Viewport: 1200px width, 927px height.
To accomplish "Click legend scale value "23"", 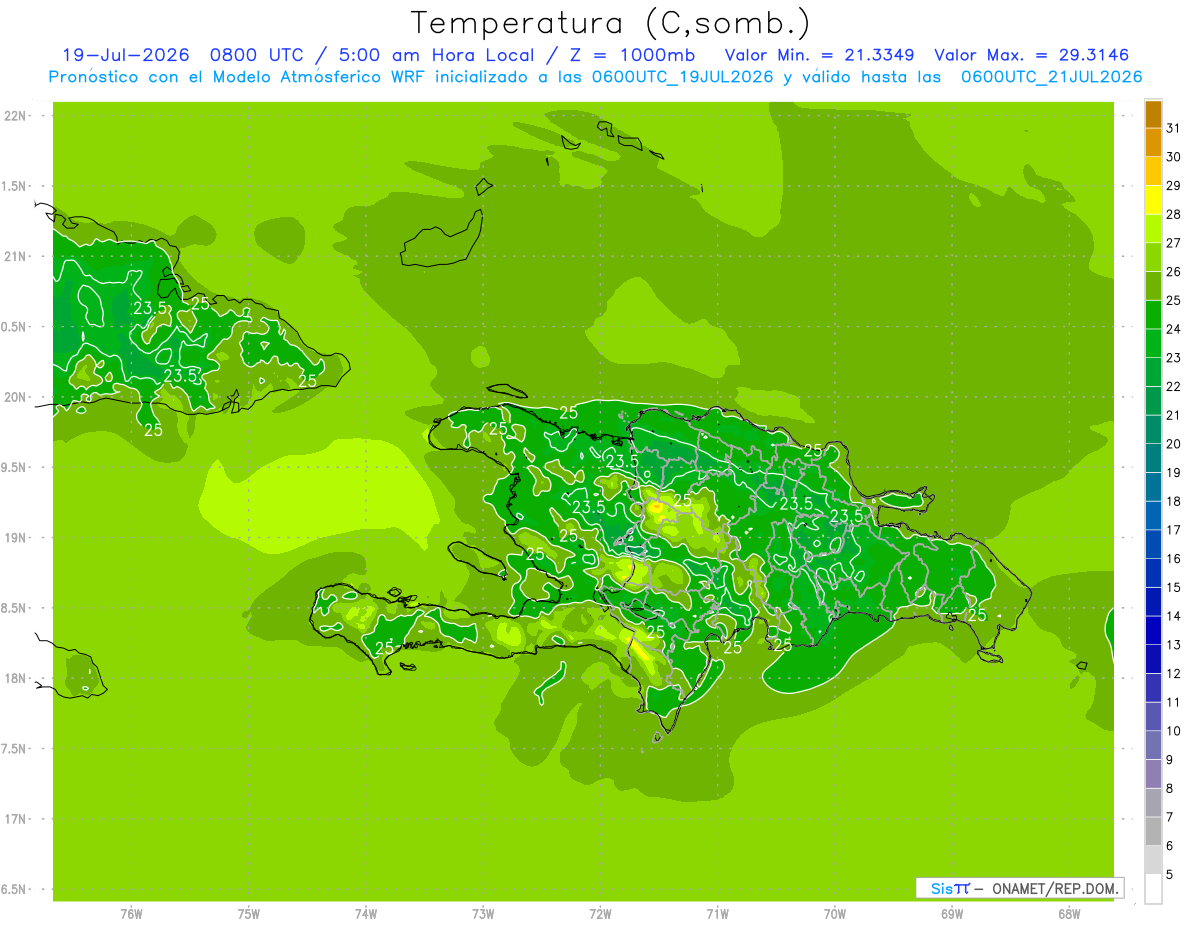I will (x=1173, y=358).
